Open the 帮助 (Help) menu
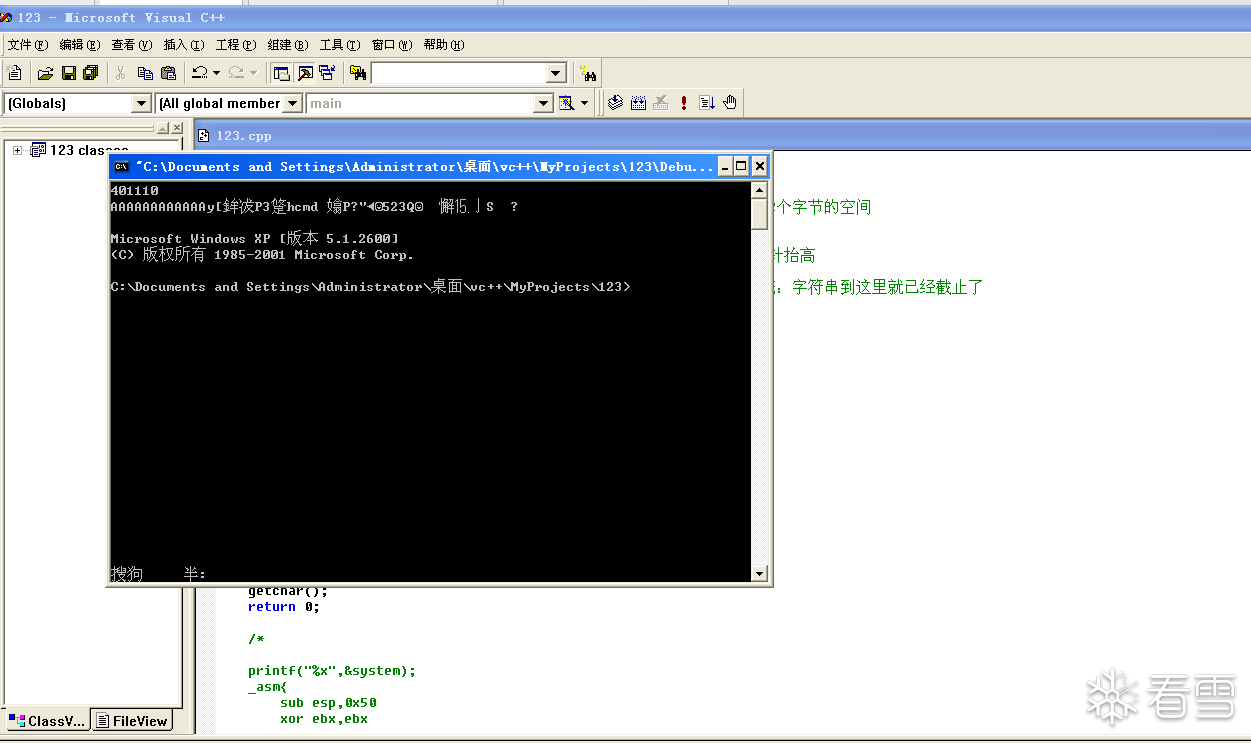This screenshot has height=743, width=1251. click(x=444, y=45)
